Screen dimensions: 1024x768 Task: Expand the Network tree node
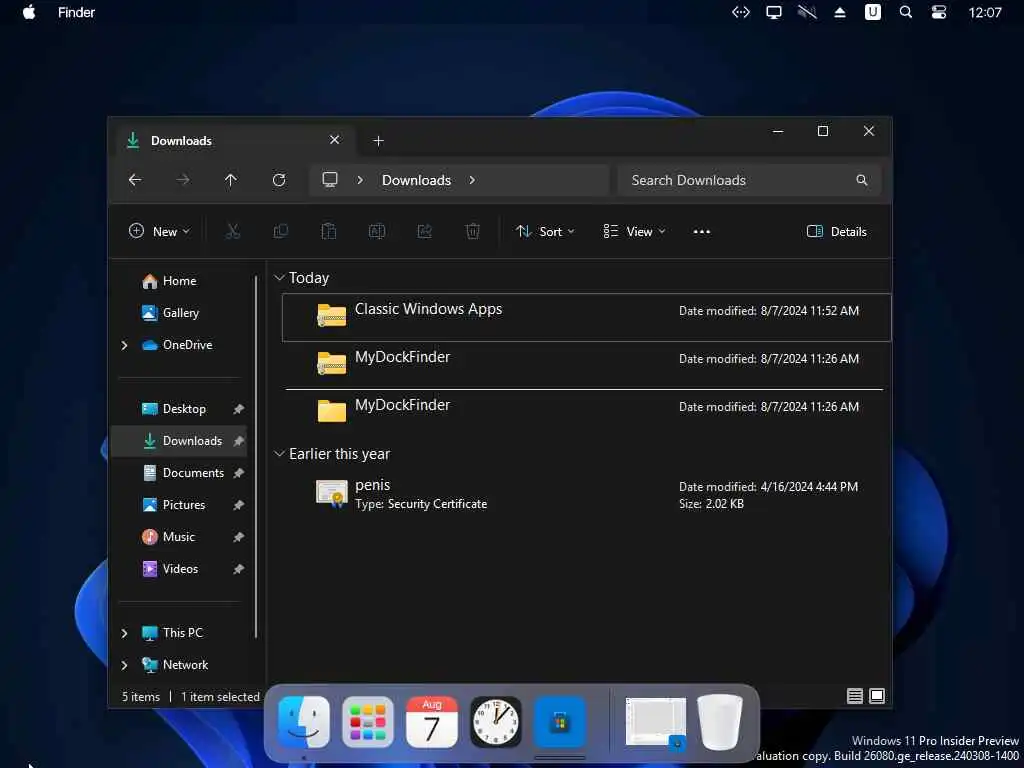pyautogui.click(x=124, y=665)
